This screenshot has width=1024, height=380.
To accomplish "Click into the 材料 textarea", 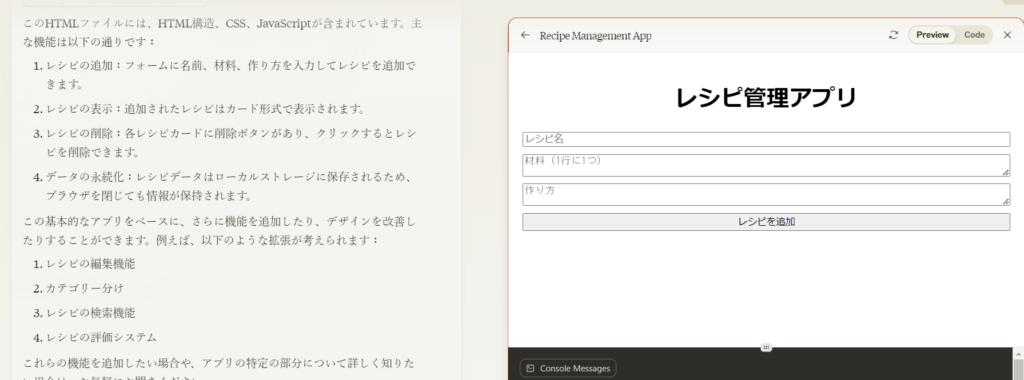I will 766,165.
